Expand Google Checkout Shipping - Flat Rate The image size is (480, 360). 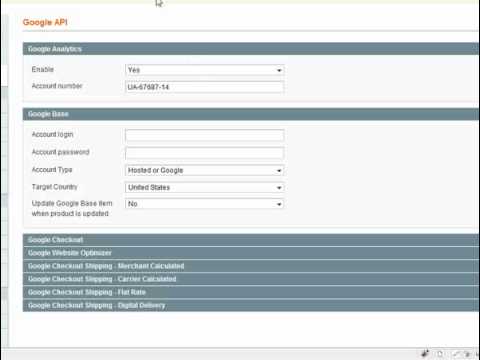coord(251,292)
